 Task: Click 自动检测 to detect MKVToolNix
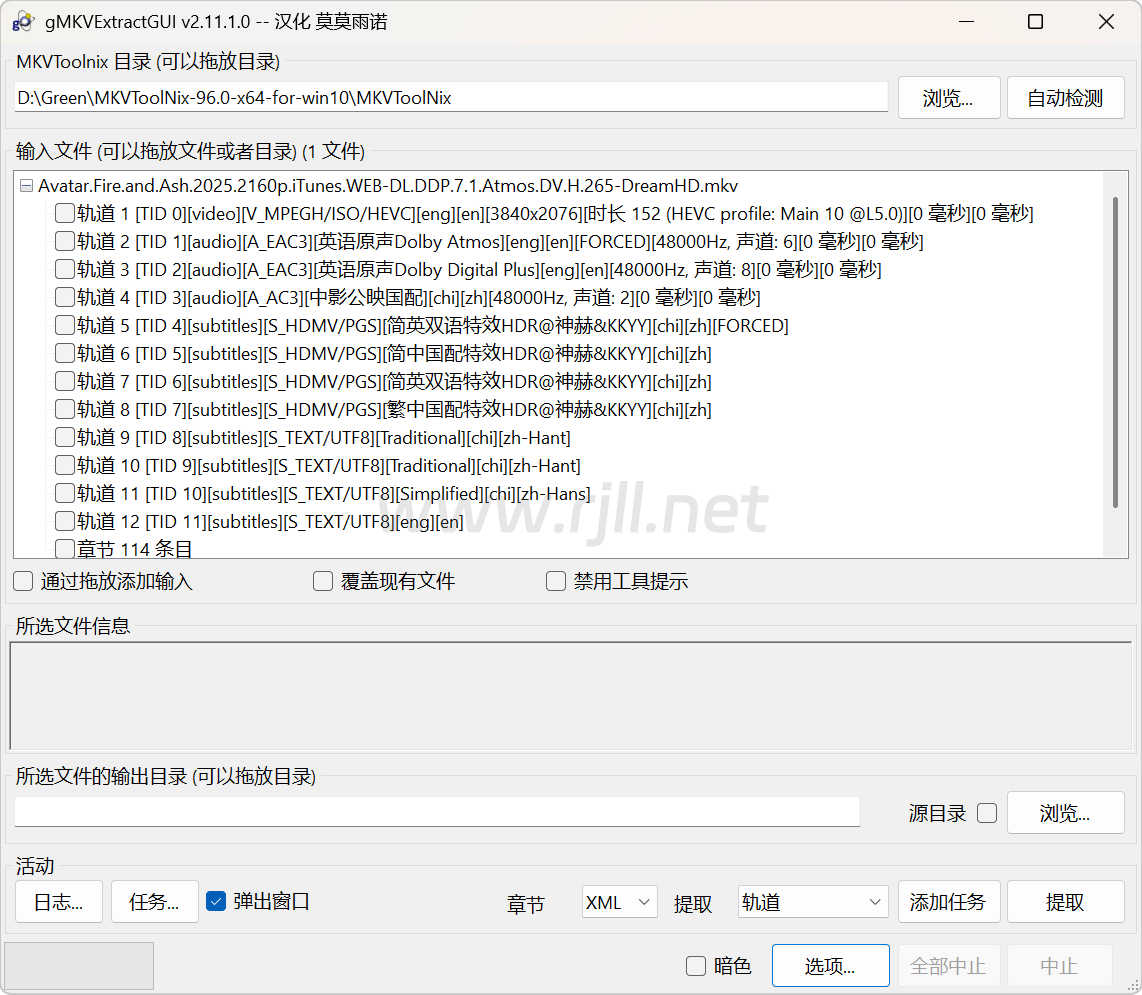[x=1065, y=98]
